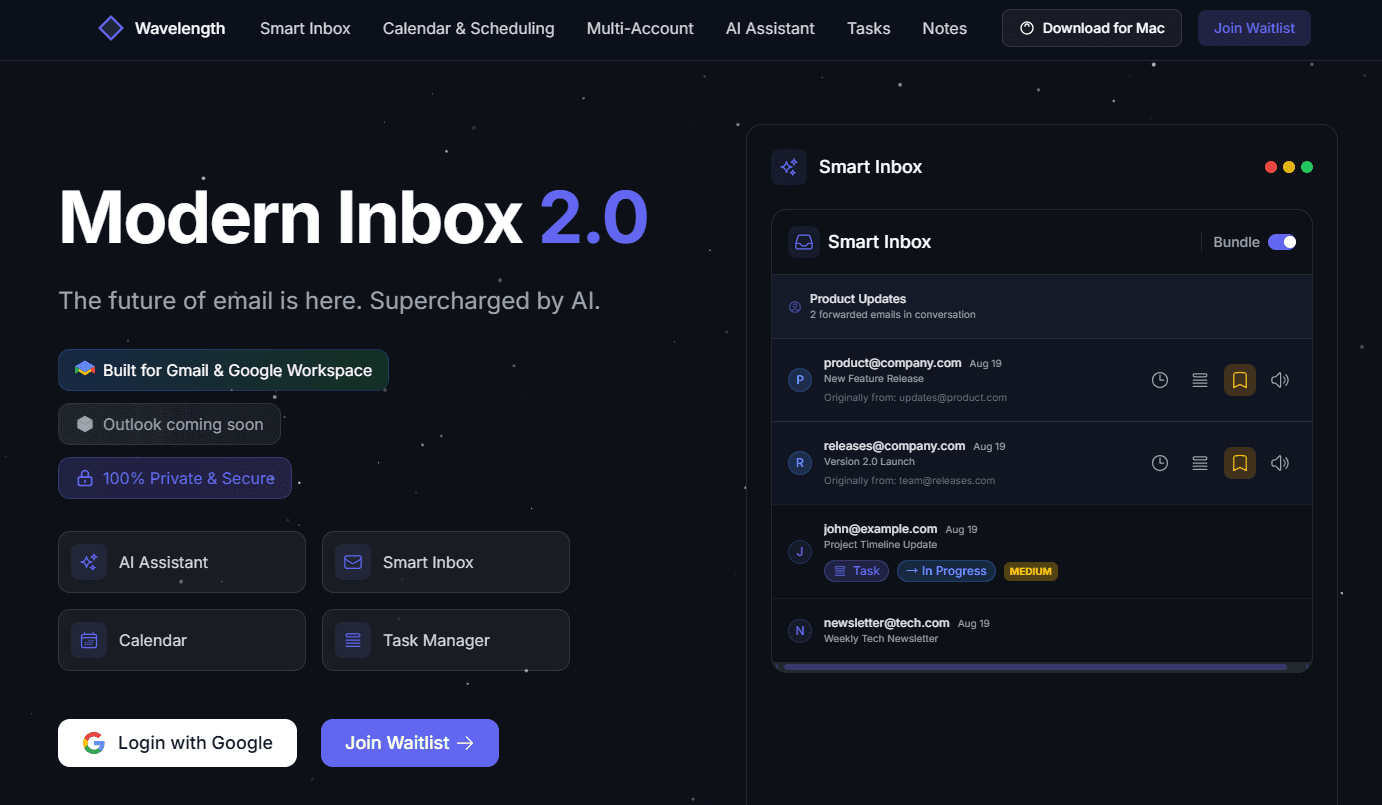Click the horizontal scrollbar under the inbox list

click(1035, 667)
